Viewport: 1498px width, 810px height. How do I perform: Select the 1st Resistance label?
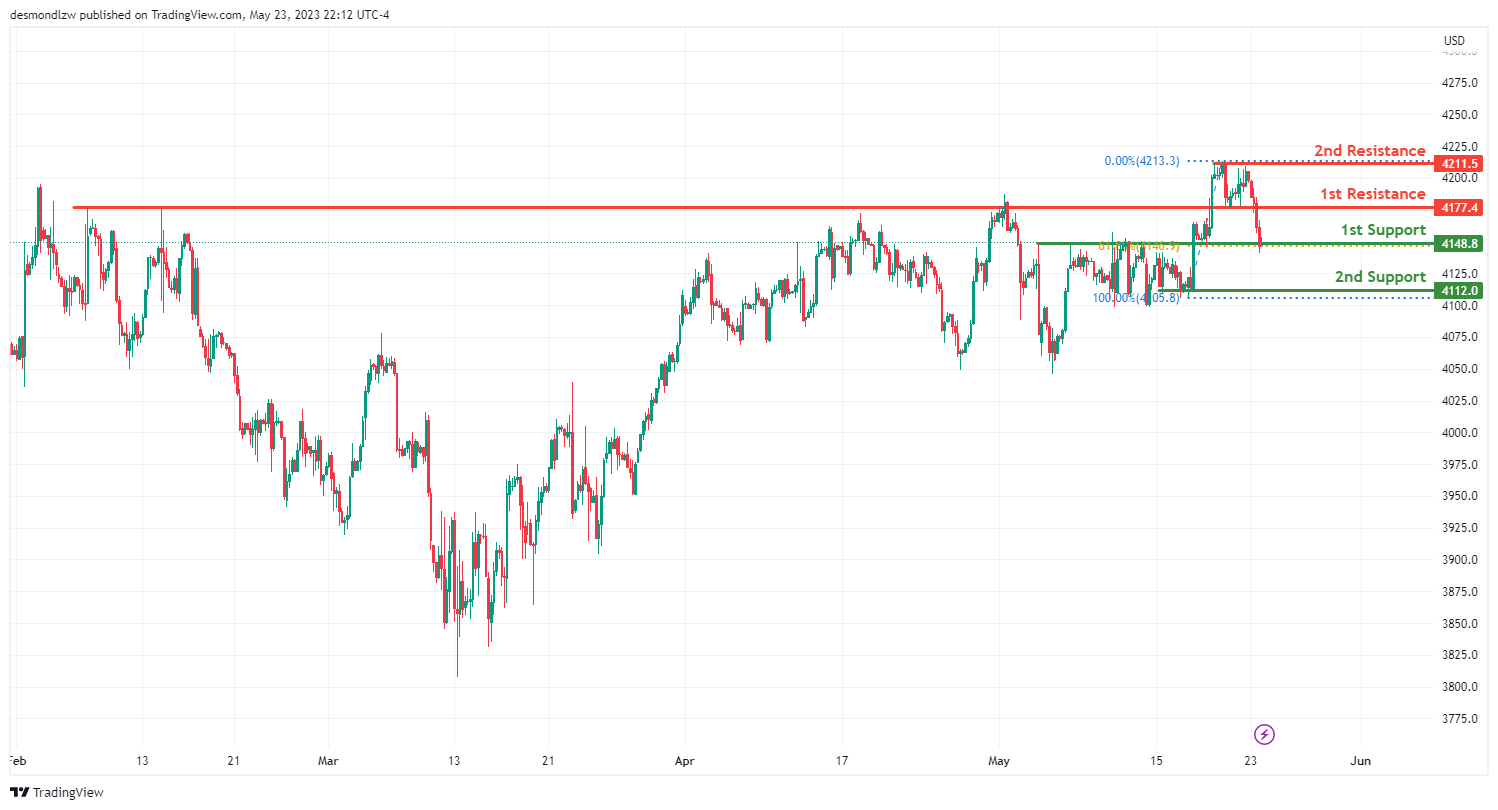(1372, 194)
